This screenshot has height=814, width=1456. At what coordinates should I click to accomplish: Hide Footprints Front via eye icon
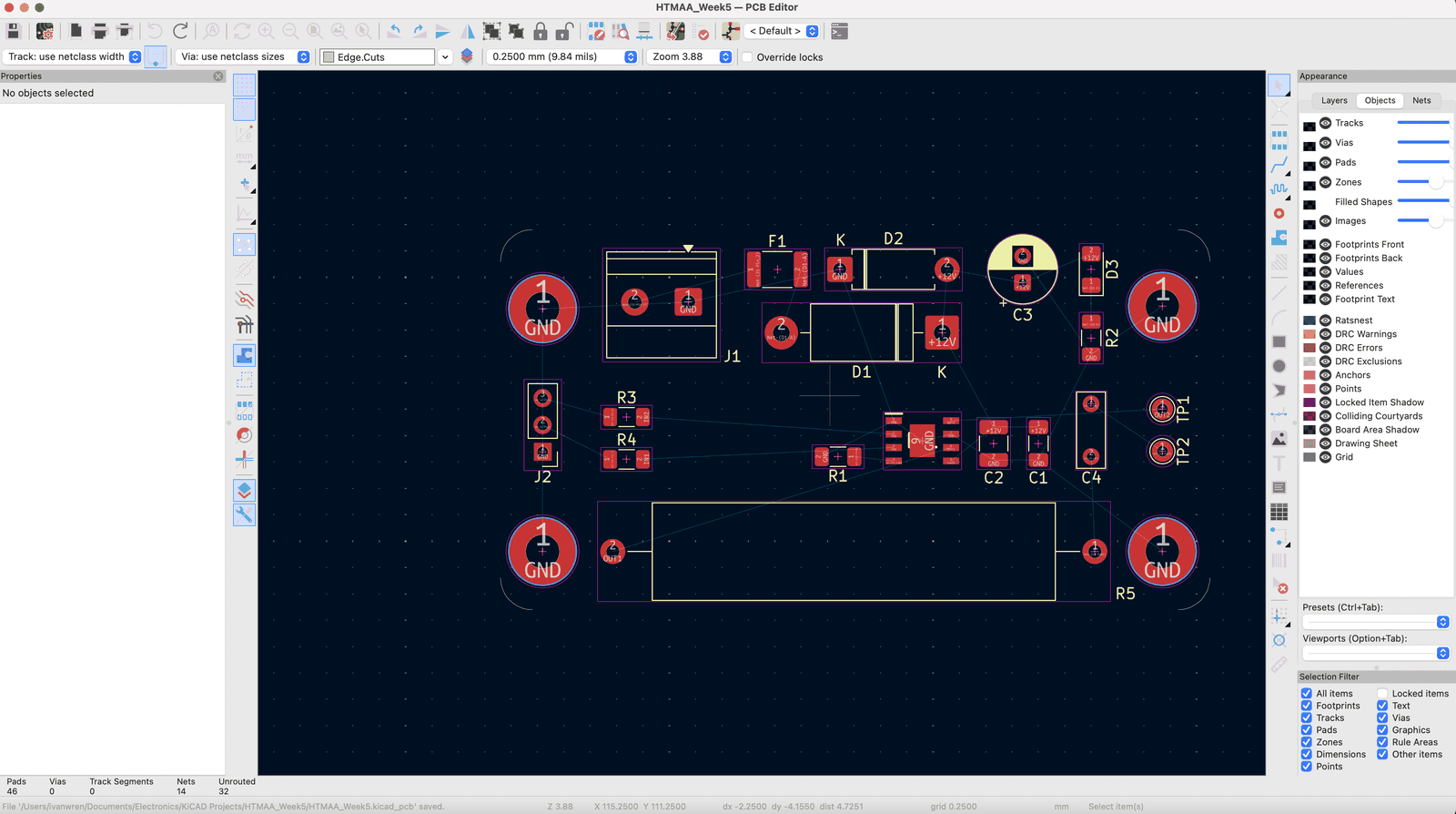coord(1326,244)
